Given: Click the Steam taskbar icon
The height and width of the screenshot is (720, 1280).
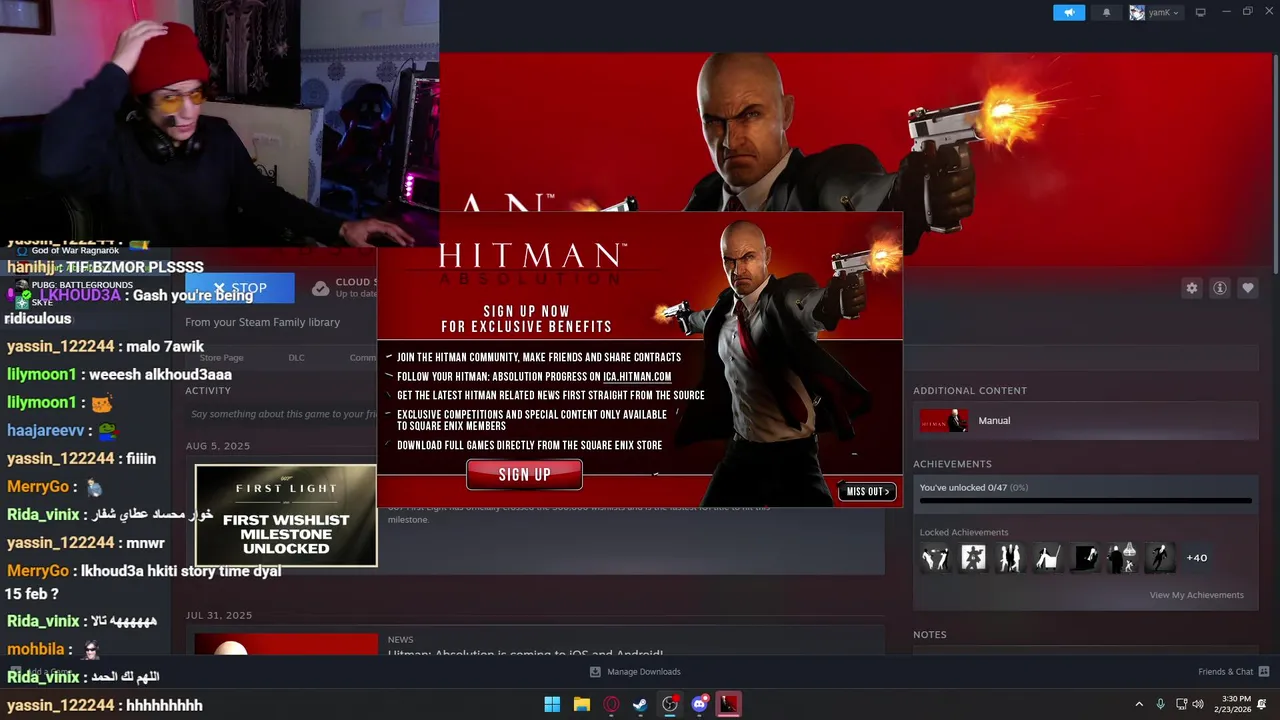Looking at the screenshot, I should pyautogui.click(x=640, y=704).
